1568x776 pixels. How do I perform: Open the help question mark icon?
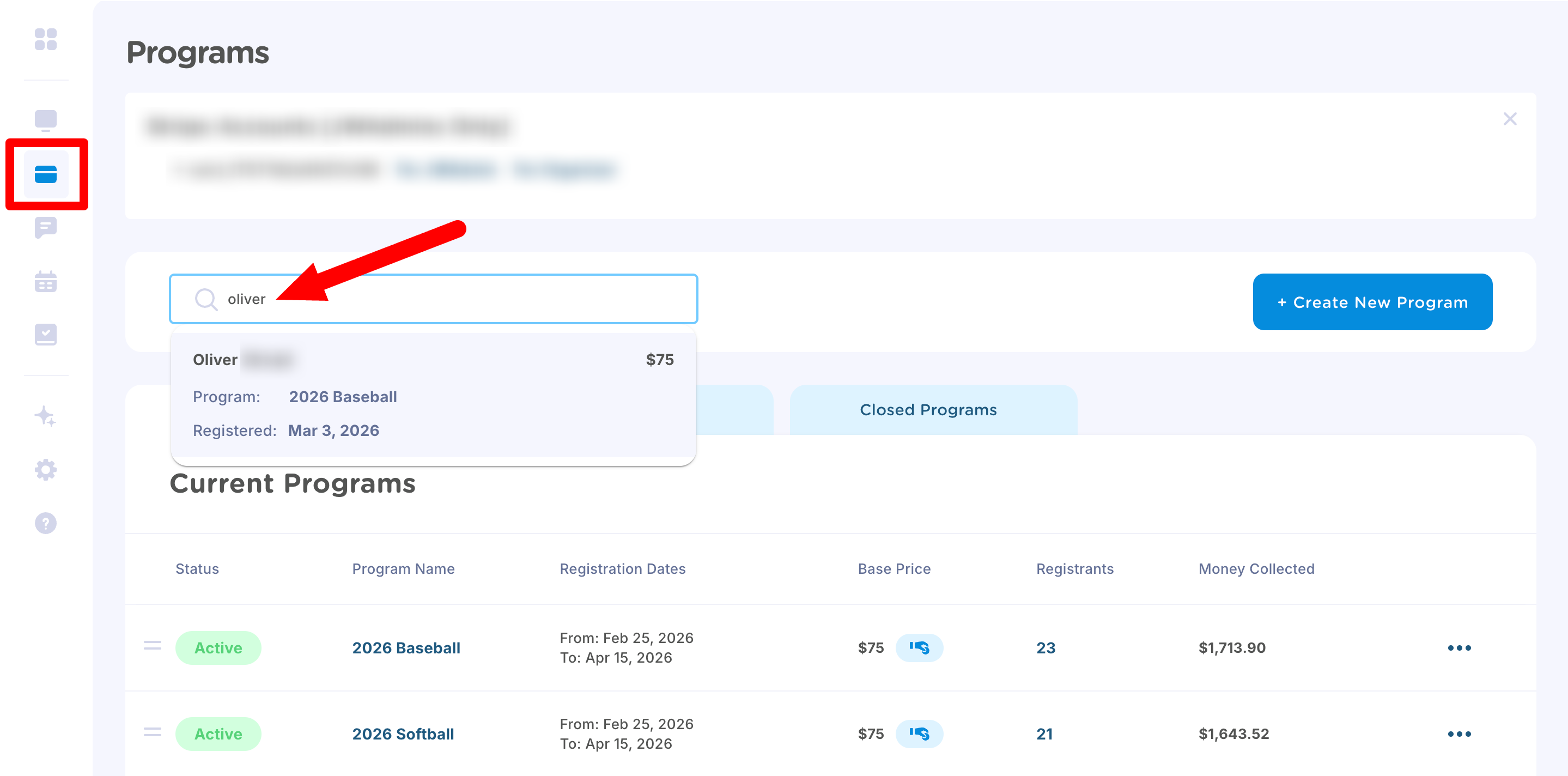(46, 523)
